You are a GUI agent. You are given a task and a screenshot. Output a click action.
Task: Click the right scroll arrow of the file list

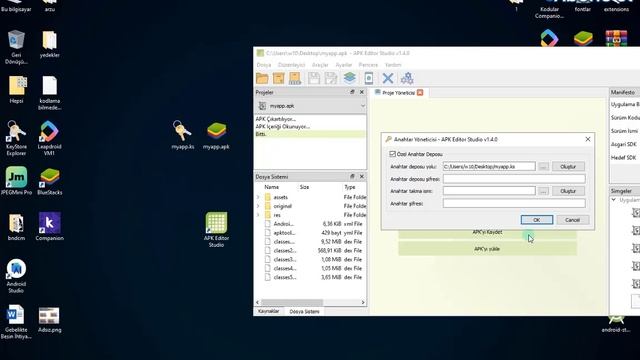[x=363, y=302]
